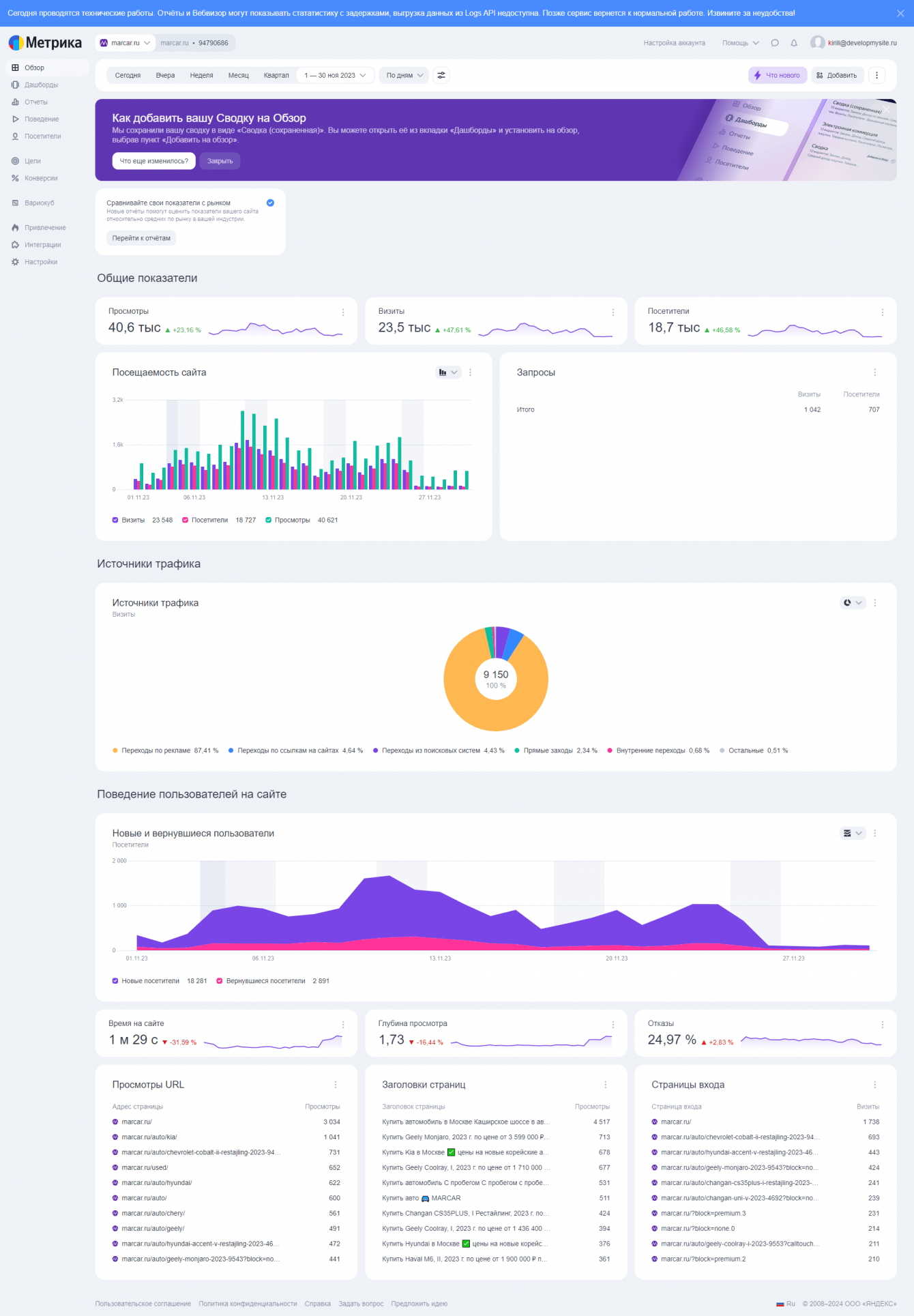The width and height of the screenshot is (914, 1316).
Task: Click the filter settings sliders icon
Action: tap(441, 76)
